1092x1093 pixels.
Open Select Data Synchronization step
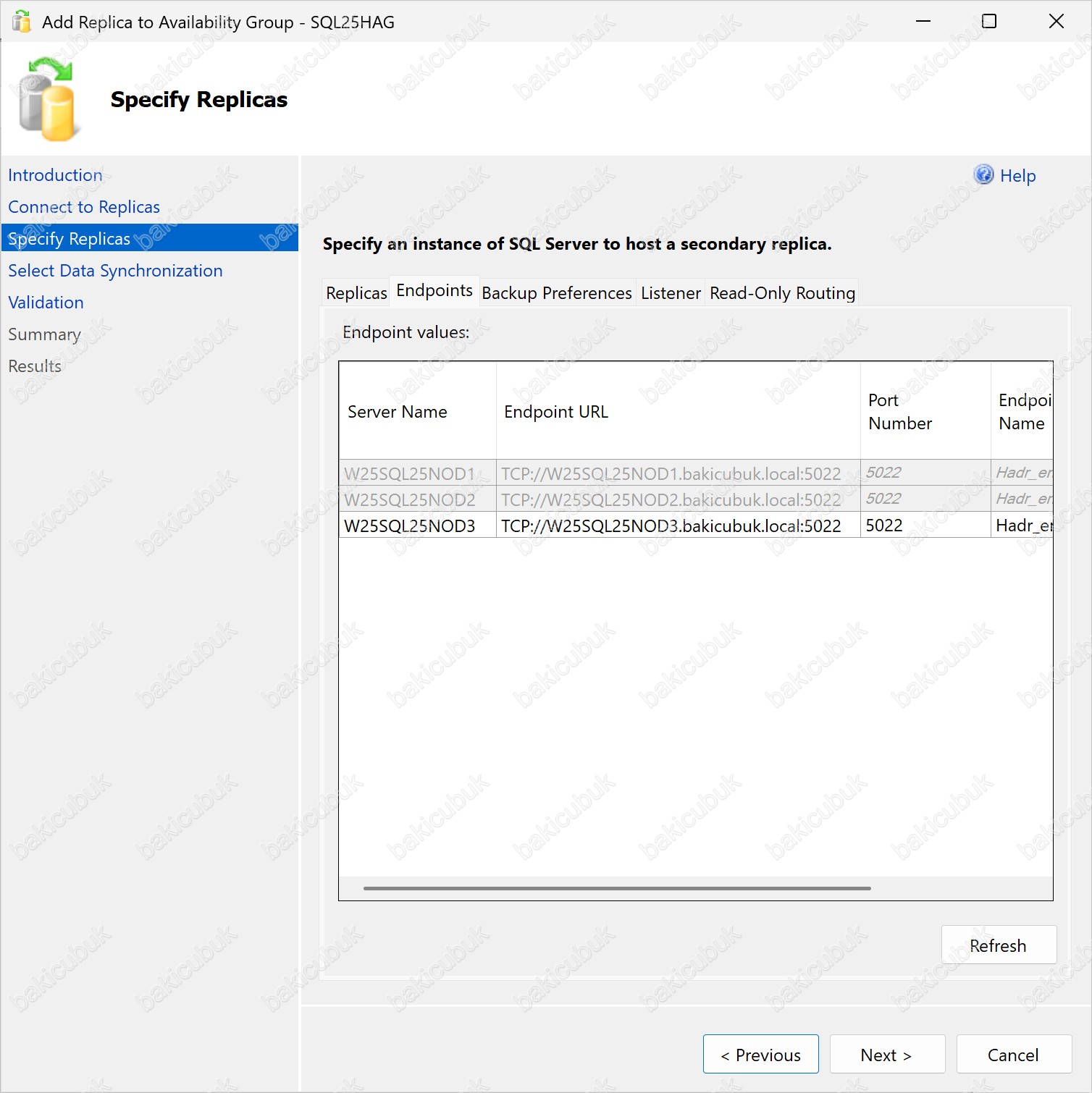tap(115, 271)
